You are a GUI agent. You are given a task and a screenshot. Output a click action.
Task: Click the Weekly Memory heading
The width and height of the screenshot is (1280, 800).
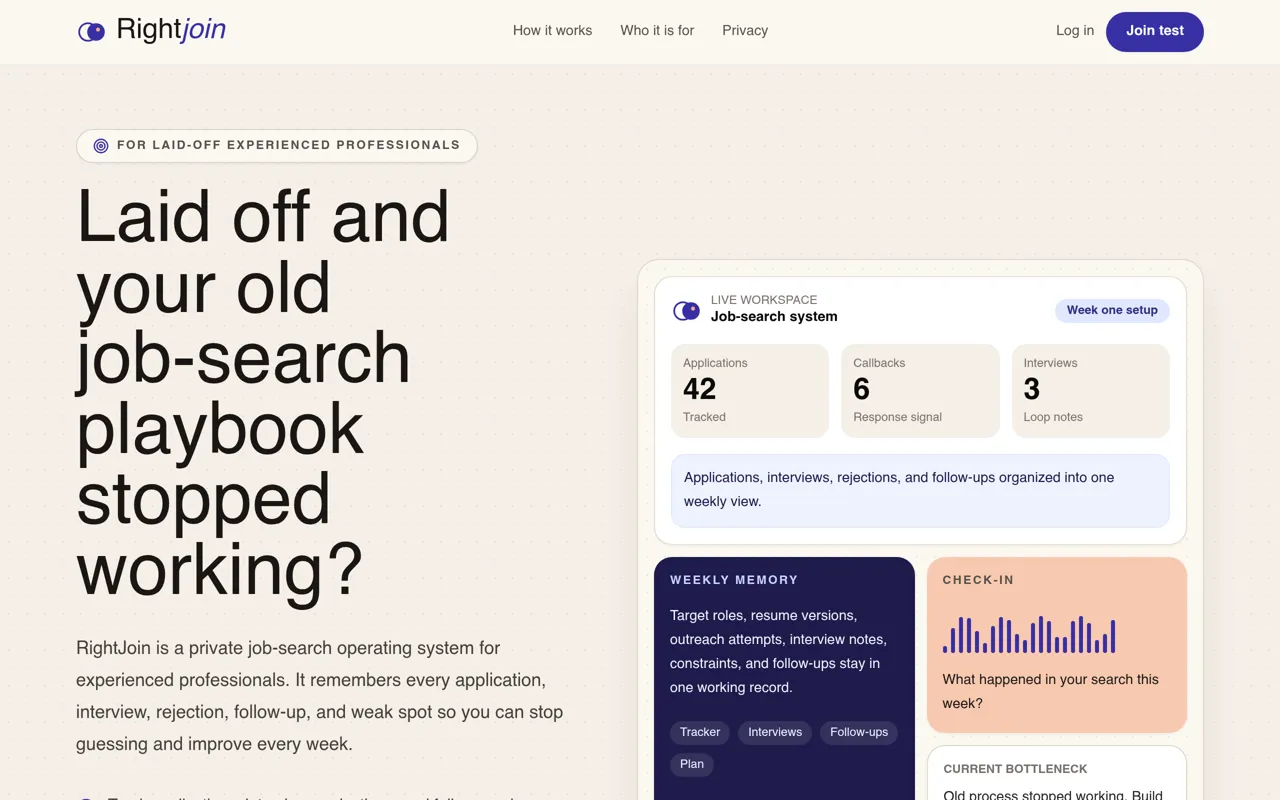point(734,580)
